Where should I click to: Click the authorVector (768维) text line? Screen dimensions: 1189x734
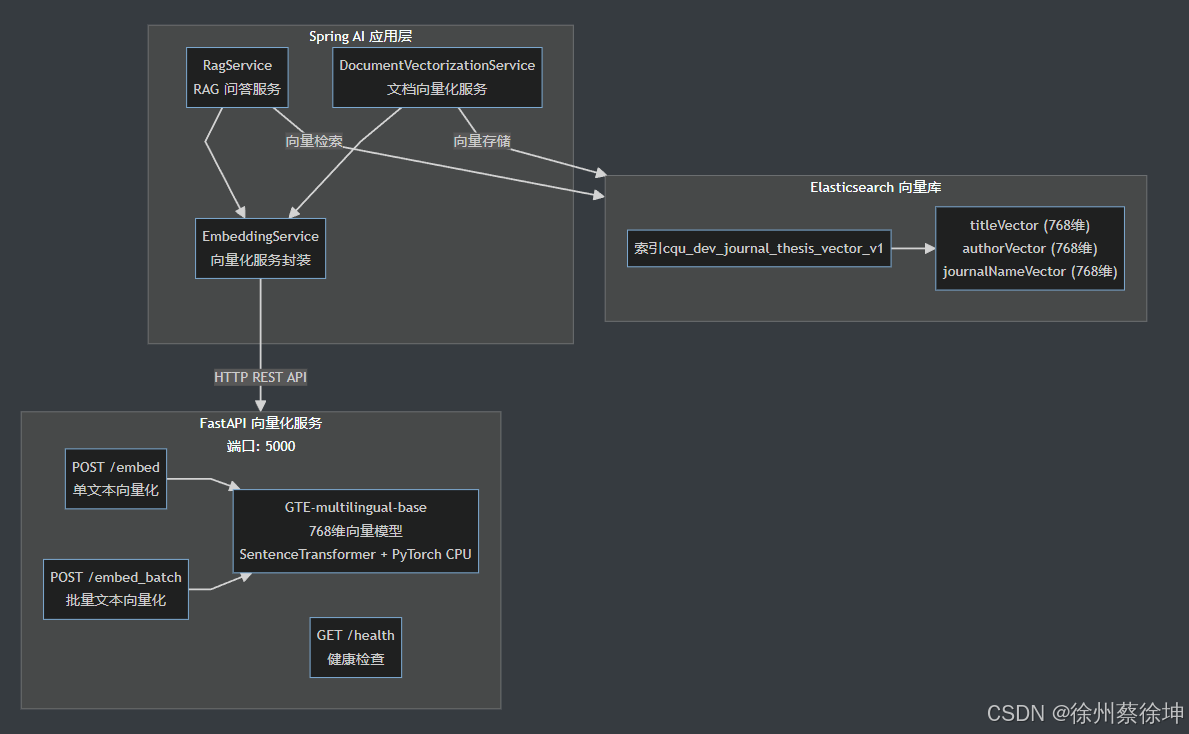pyautogui.click(x=1030, y=248)
